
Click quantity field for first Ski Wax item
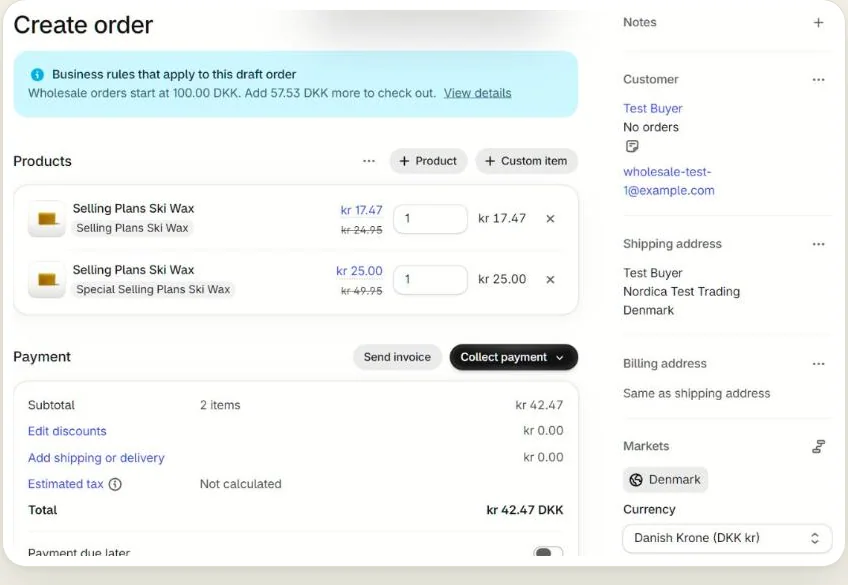tap(430, 219)
